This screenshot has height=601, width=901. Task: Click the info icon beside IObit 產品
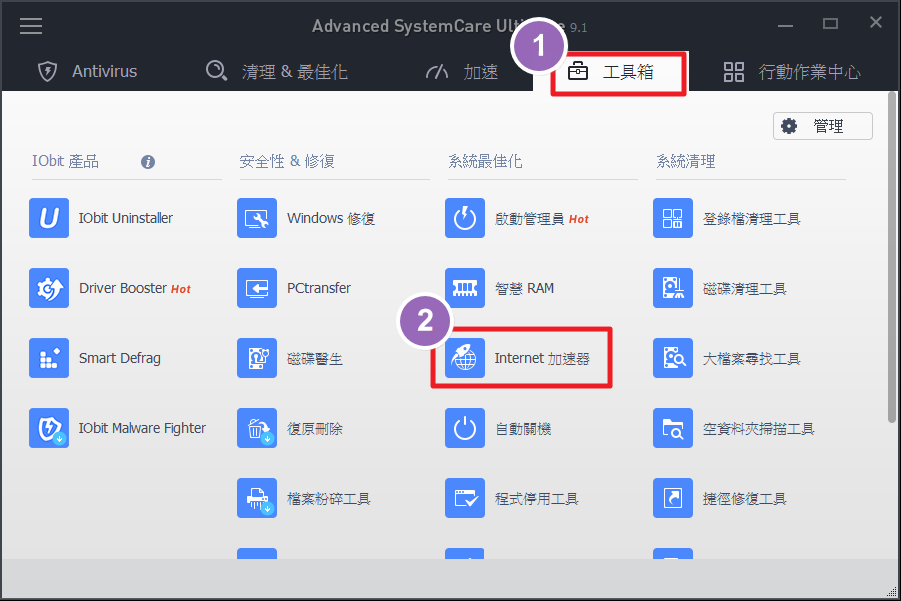(148, 161)
